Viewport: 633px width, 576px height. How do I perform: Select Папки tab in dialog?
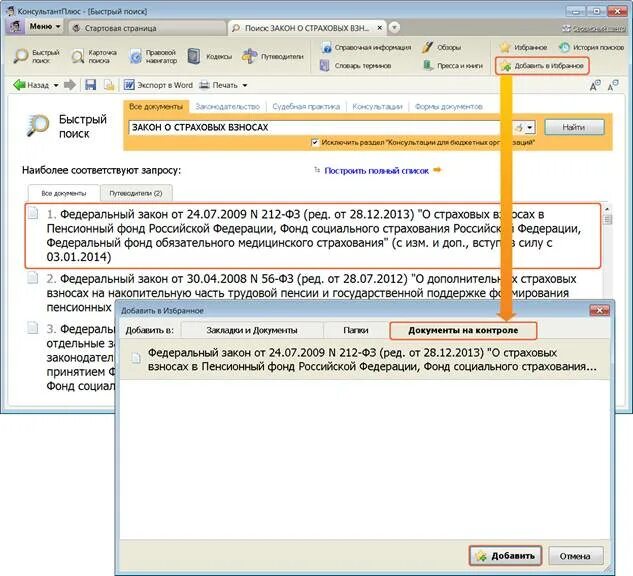356,330
